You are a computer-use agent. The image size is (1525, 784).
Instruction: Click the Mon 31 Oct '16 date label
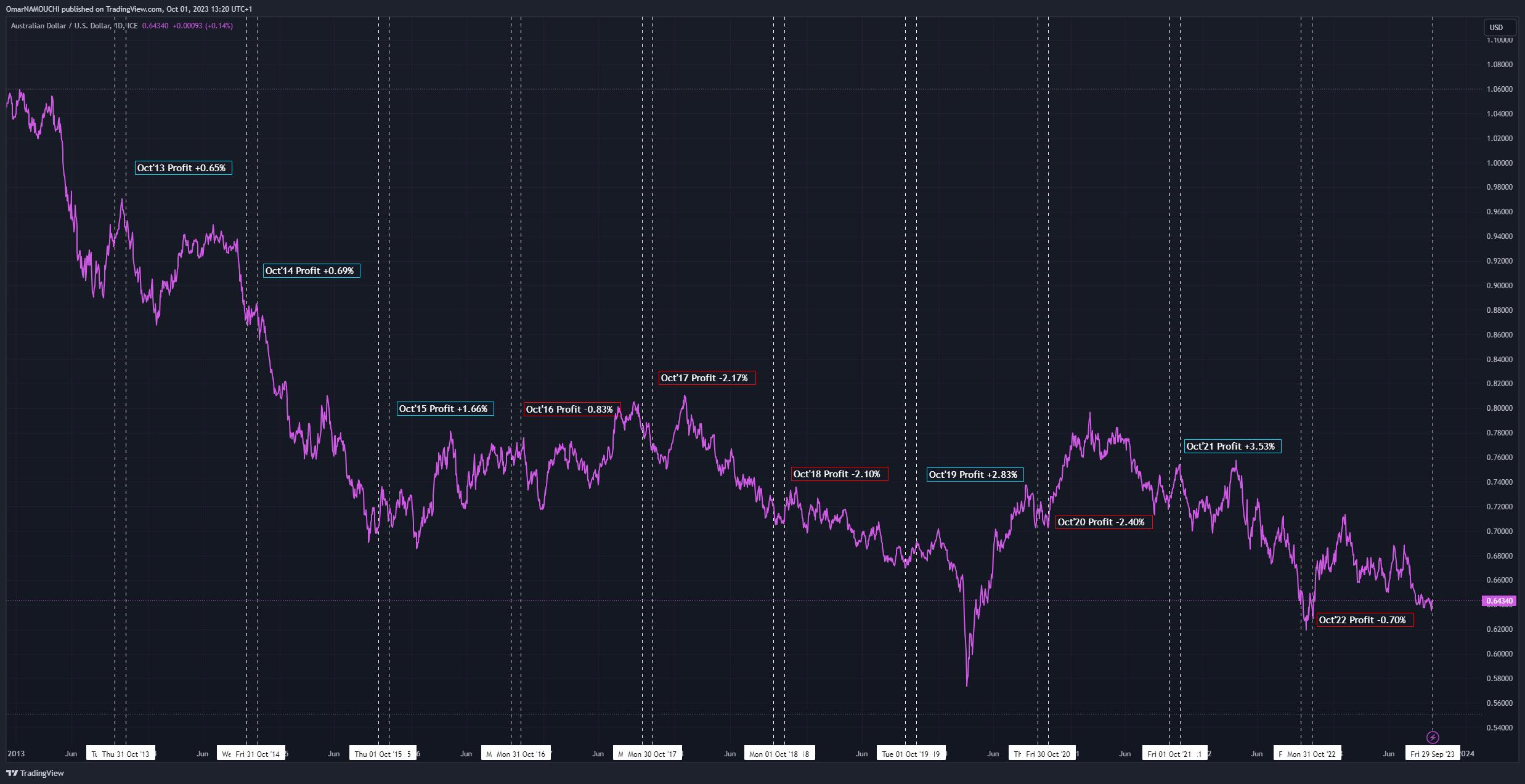[521, 754]
